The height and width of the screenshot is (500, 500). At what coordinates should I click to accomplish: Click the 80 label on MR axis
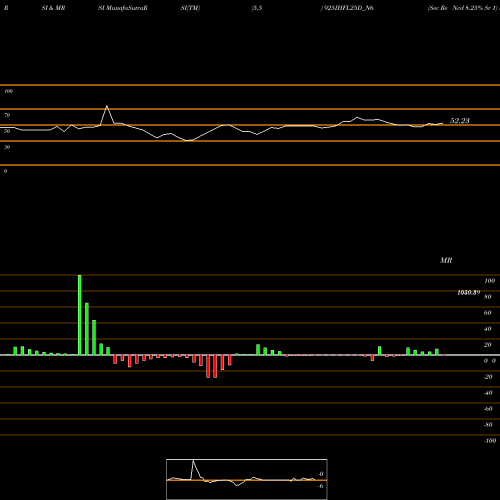point(488,297)
